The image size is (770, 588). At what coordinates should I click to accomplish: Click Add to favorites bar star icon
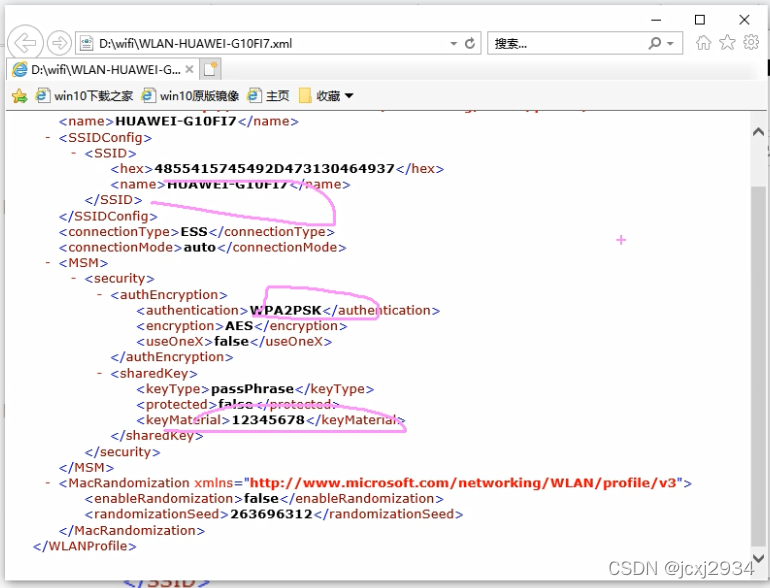(x=20, y=96)
